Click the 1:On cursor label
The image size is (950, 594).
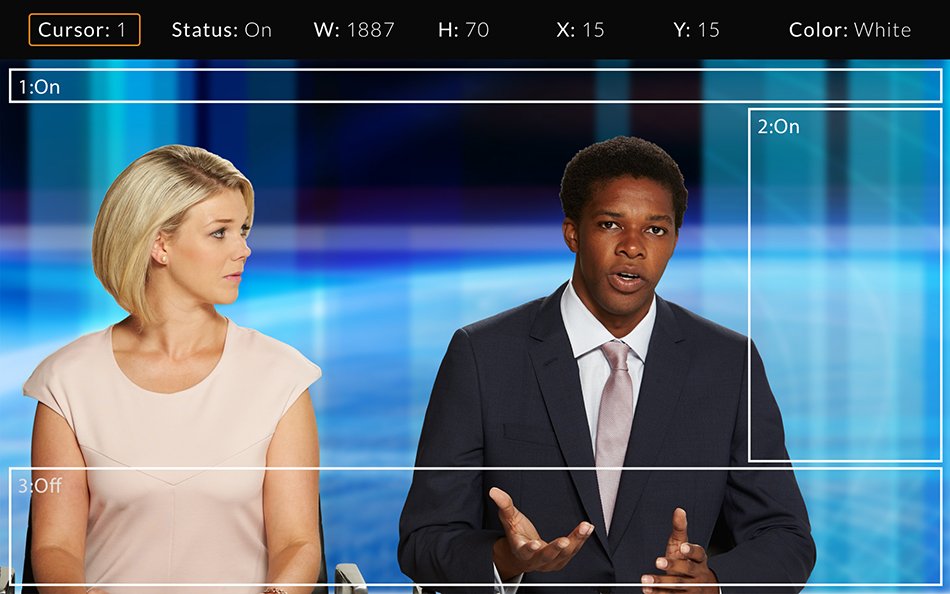39,87
